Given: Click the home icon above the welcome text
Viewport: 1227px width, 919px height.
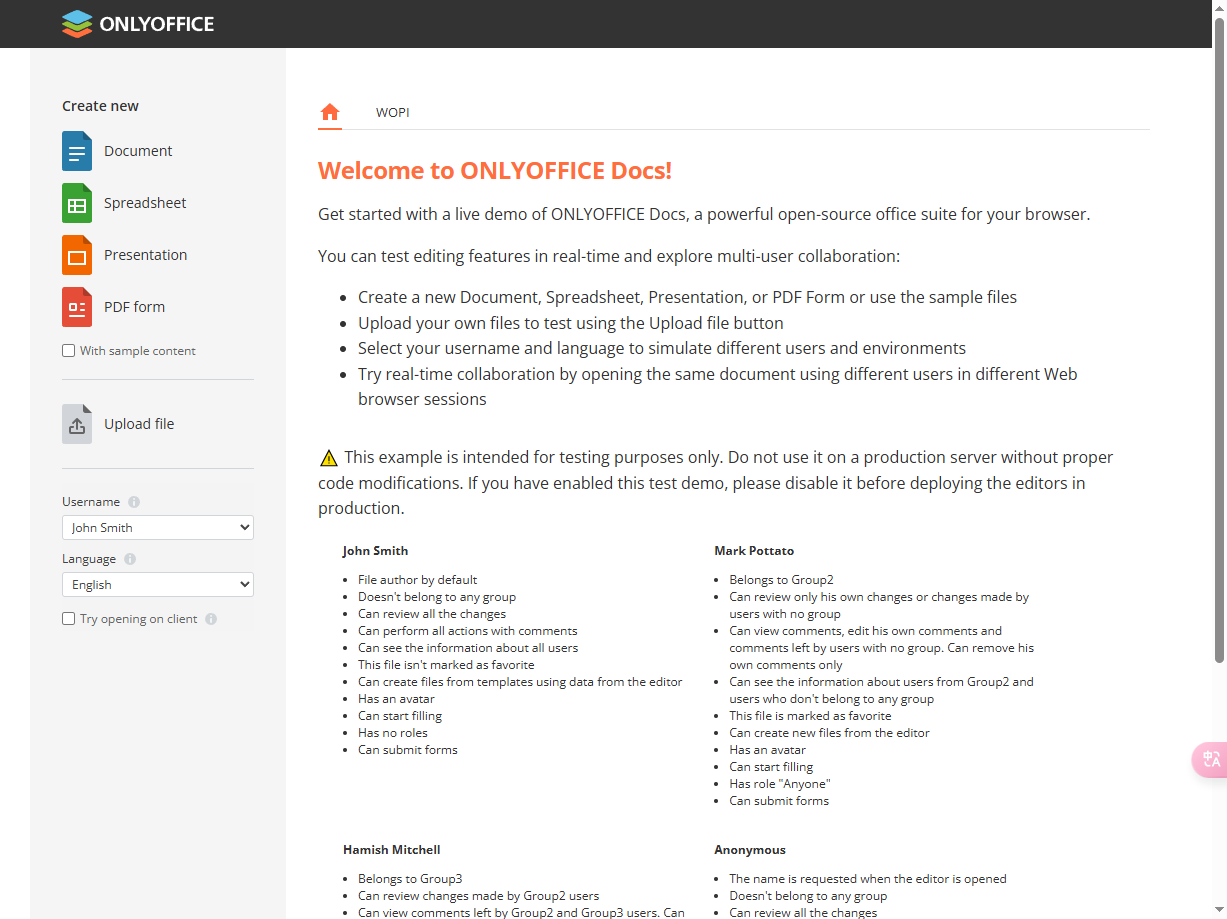Looking at the screenshot, I should click(x=330, y=112).
